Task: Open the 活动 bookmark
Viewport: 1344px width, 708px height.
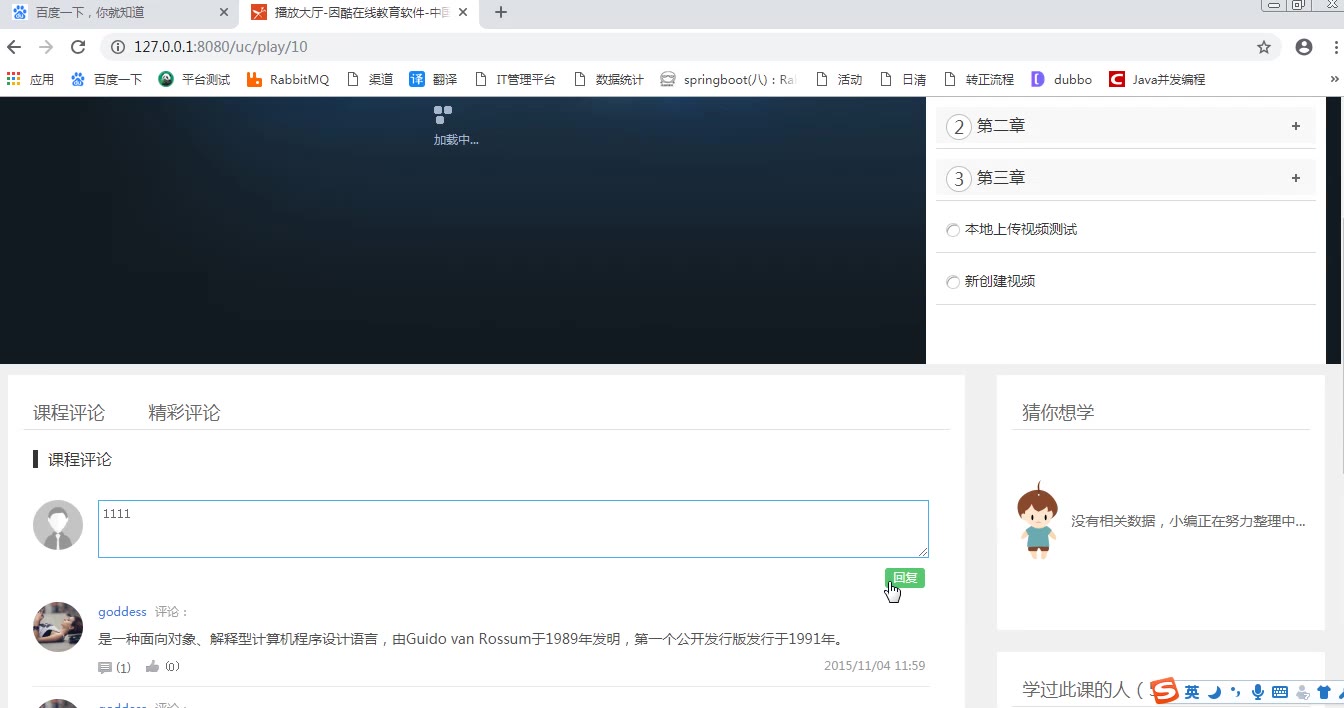Action: [x=839, y=79]
